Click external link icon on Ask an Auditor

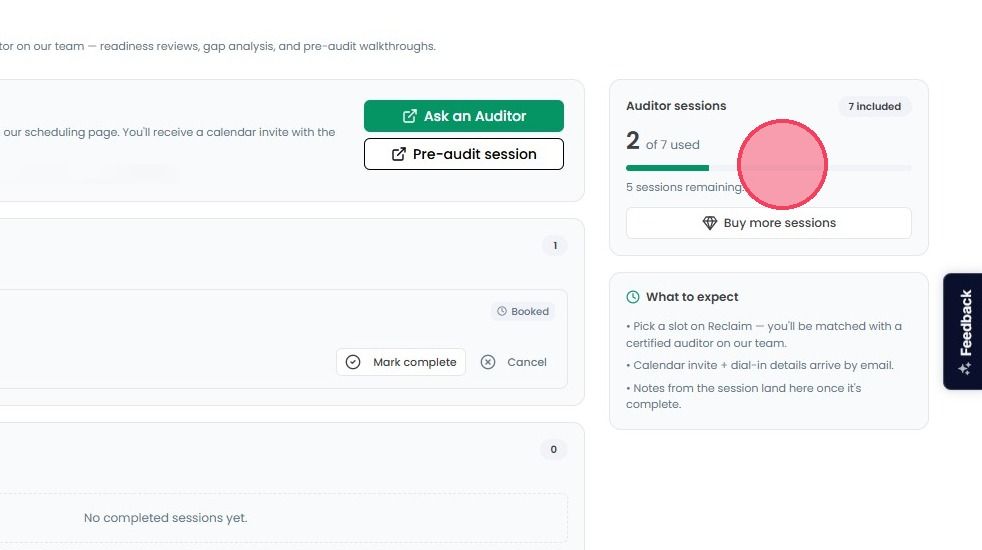410,116
